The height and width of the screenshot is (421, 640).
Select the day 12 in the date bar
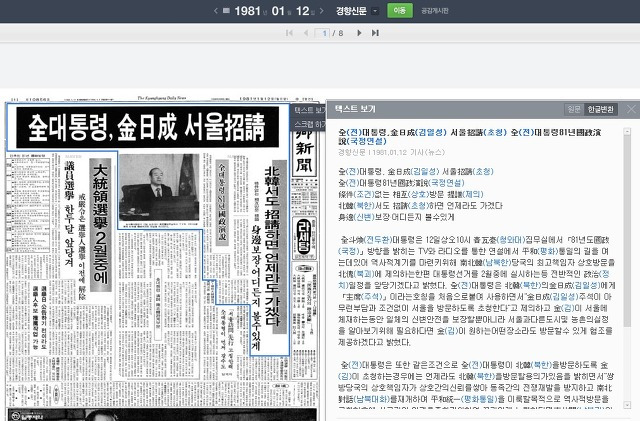pyautogui.click(x=302, y=11)
